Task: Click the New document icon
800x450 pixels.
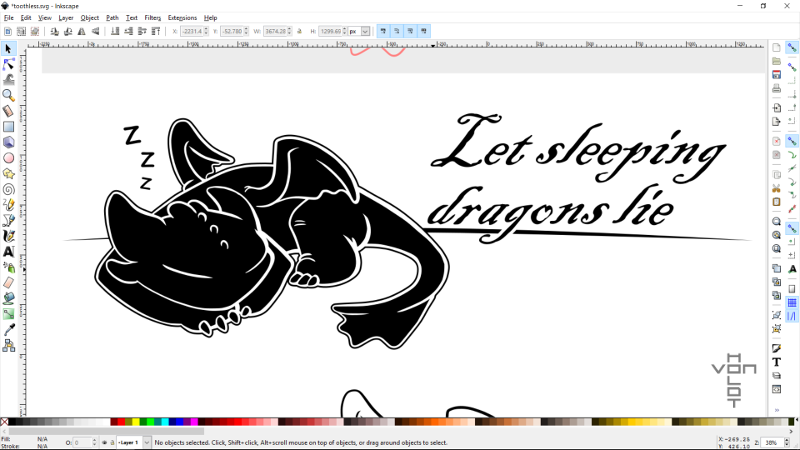Action: [x=777, y=48]
